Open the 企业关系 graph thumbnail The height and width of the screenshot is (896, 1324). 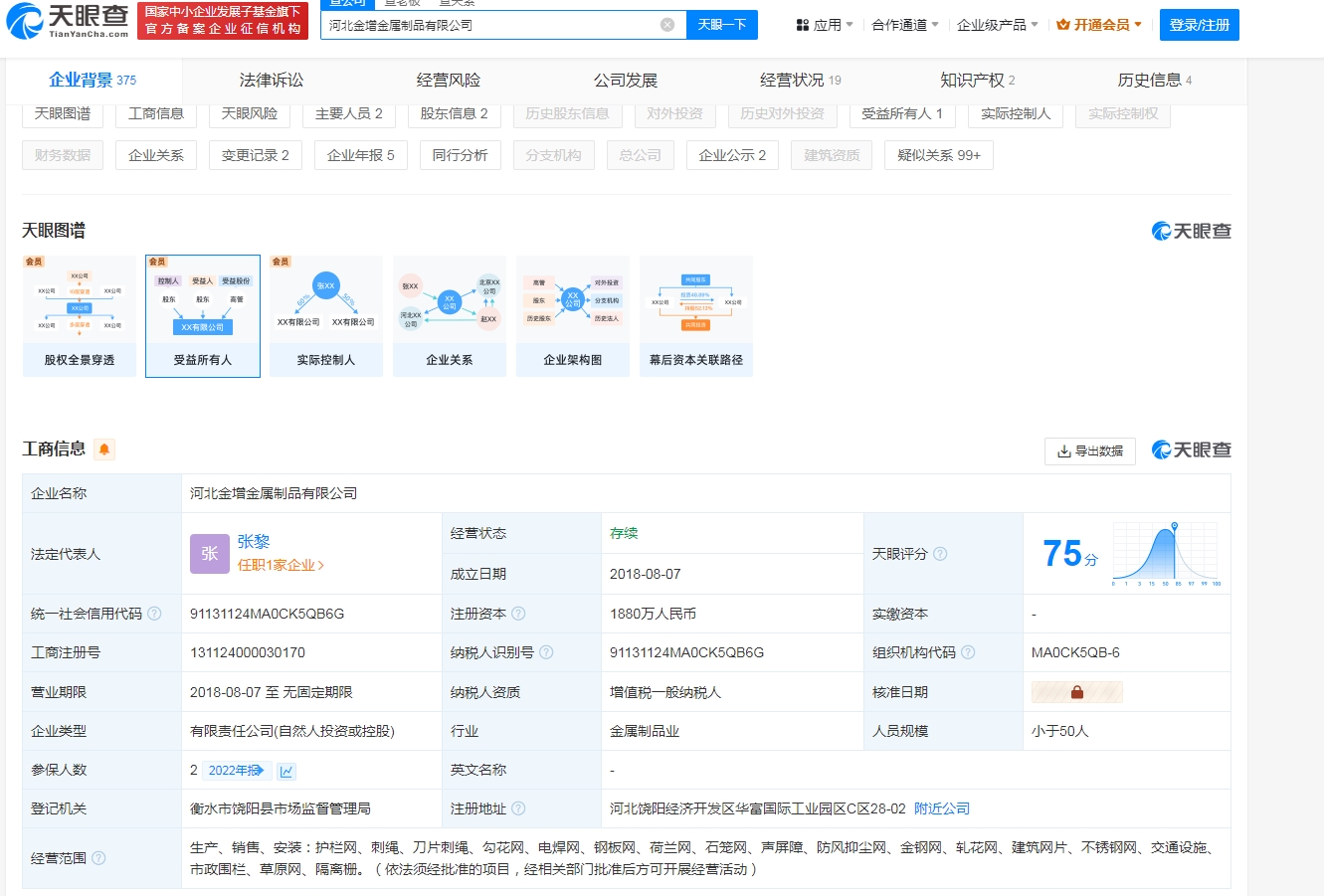[450, 316]
